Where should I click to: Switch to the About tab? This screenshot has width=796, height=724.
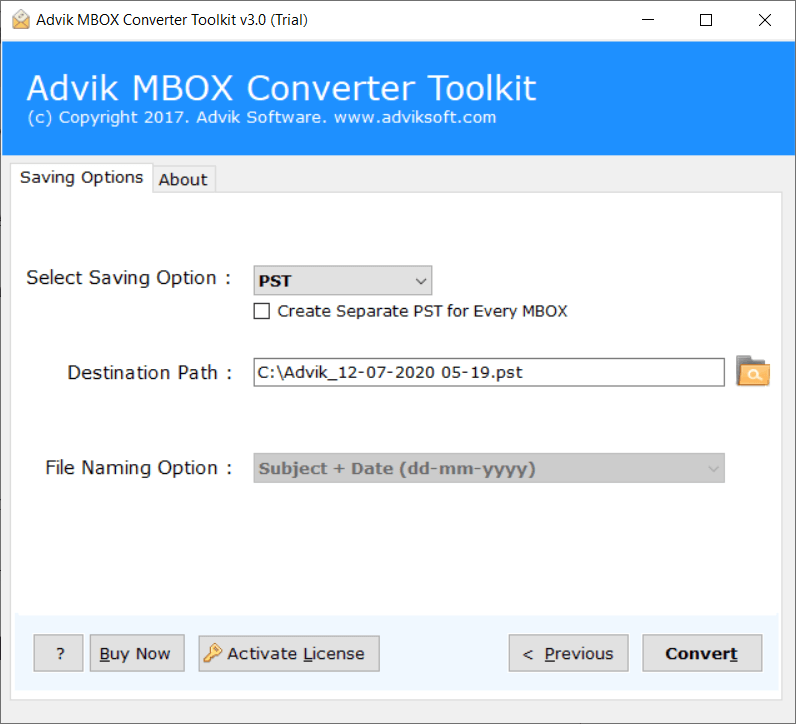tap(183, 179)
